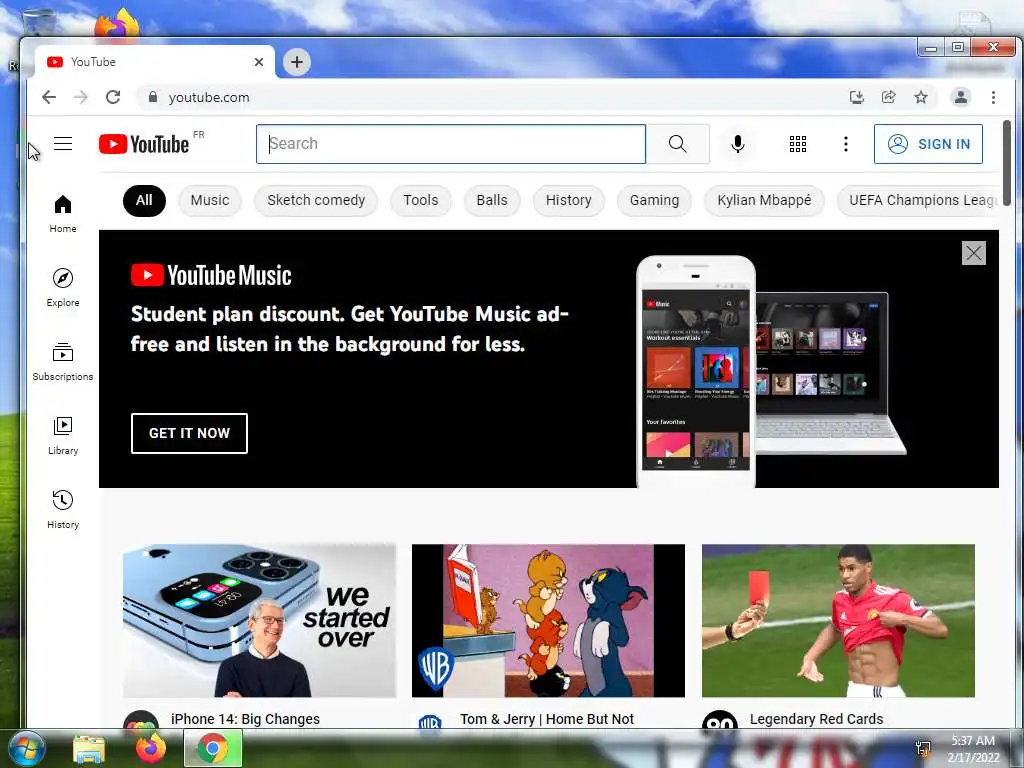Open Legendary Red Cards thumbnail
Image resolution: width=1024 pixels, height=768 pixels.
tap(839, 620)
